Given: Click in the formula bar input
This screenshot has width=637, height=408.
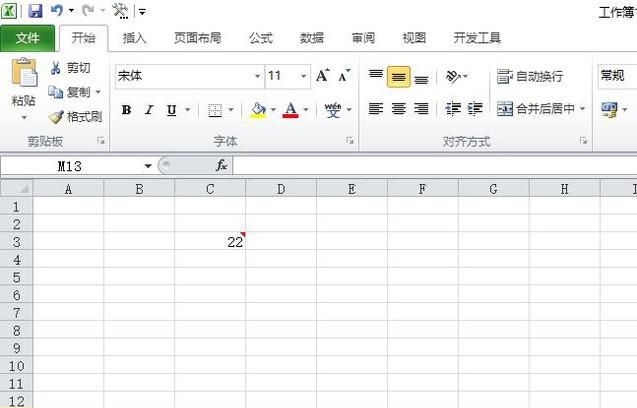Looking at the screenshot, I should coord(435,166).
